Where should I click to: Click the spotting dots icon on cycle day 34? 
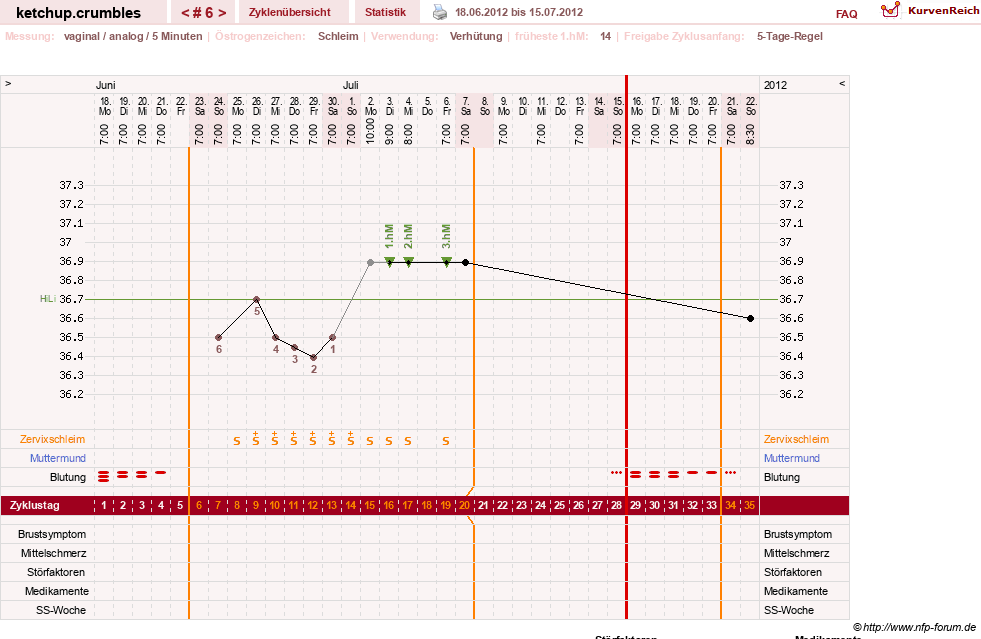pos(730,473)
